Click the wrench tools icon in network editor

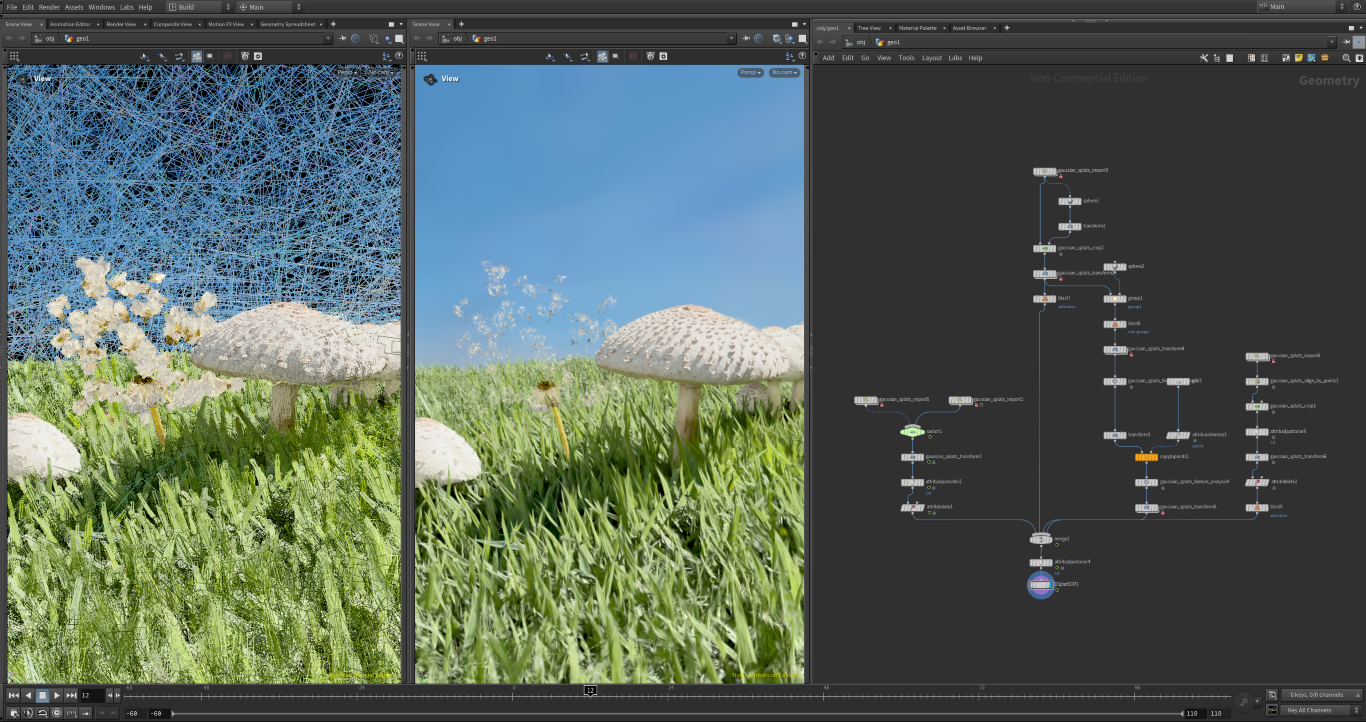point(1204,58)
